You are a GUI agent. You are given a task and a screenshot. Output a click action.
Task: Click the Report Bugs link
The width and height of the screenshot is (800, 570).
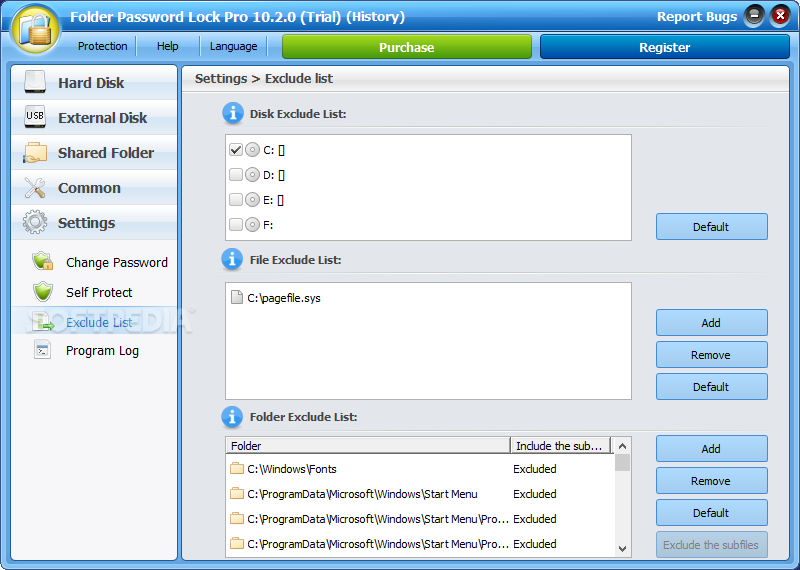tap(696, 16)
